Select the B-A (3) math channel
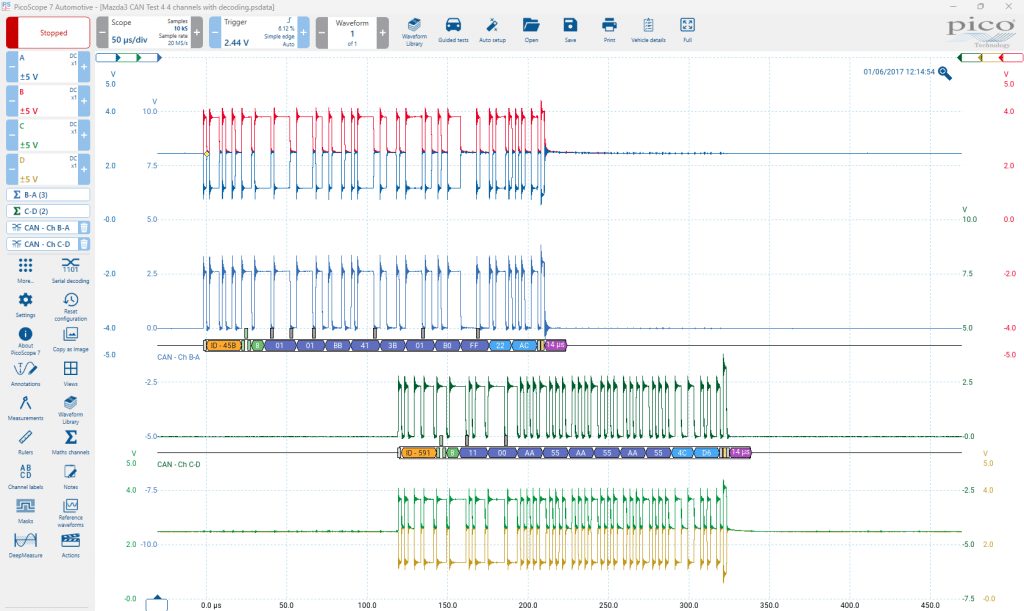This screenshot has height=611, width=1024. coord(48,195)
